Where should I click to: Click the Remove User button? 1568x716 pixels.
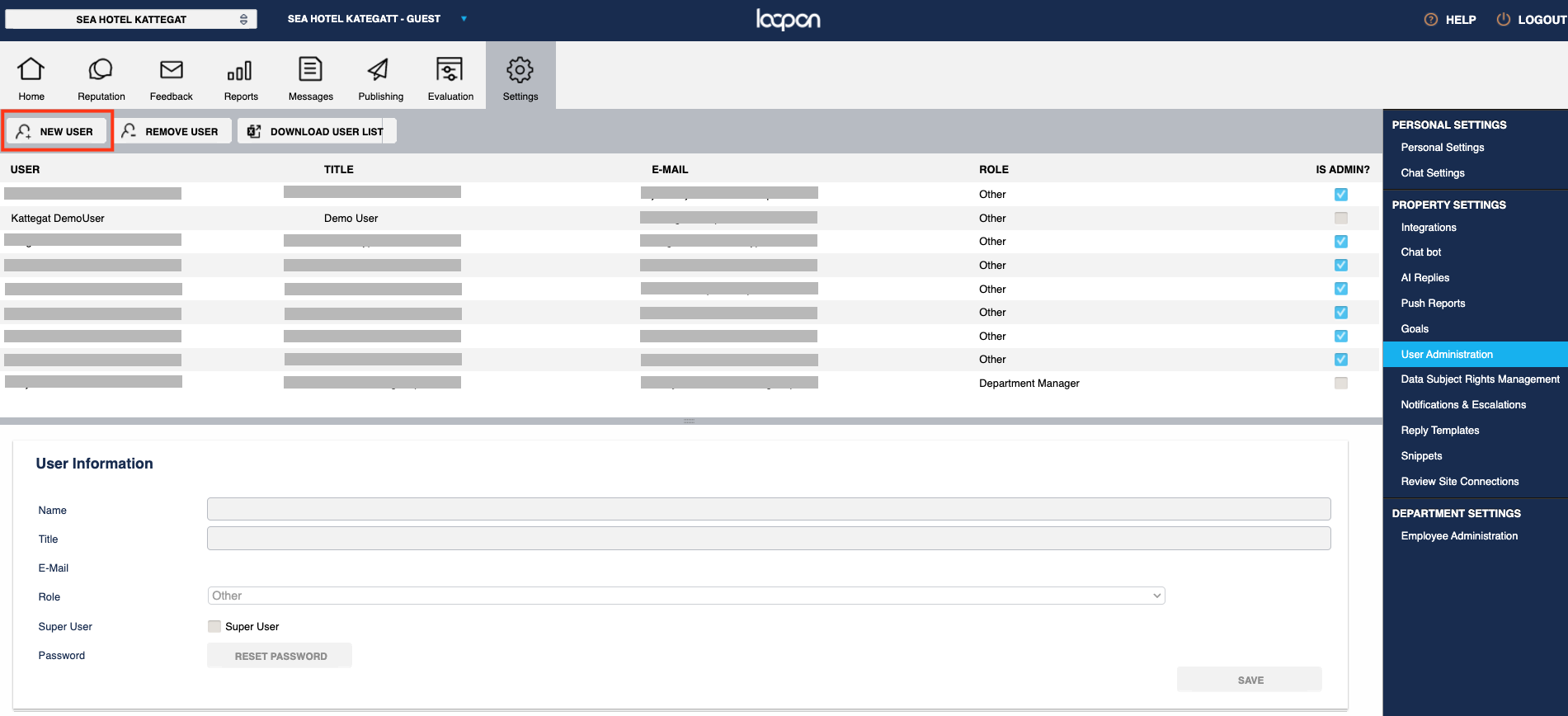pyautogui.click(x=172, y=131)
